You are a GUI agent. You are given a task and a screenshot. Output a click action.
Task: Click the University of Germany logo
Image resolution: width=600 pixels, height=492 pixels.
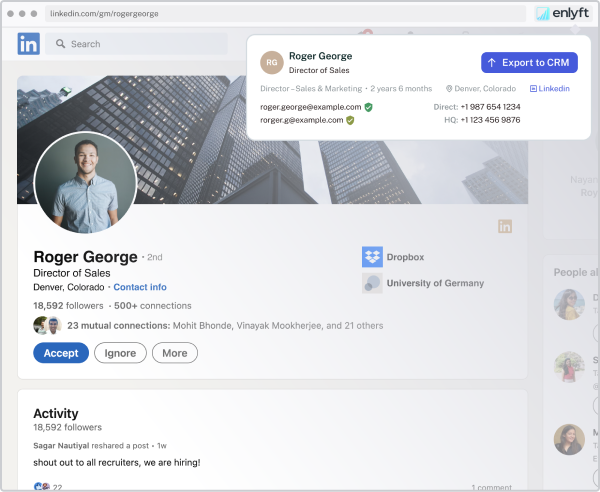(372, 283)
